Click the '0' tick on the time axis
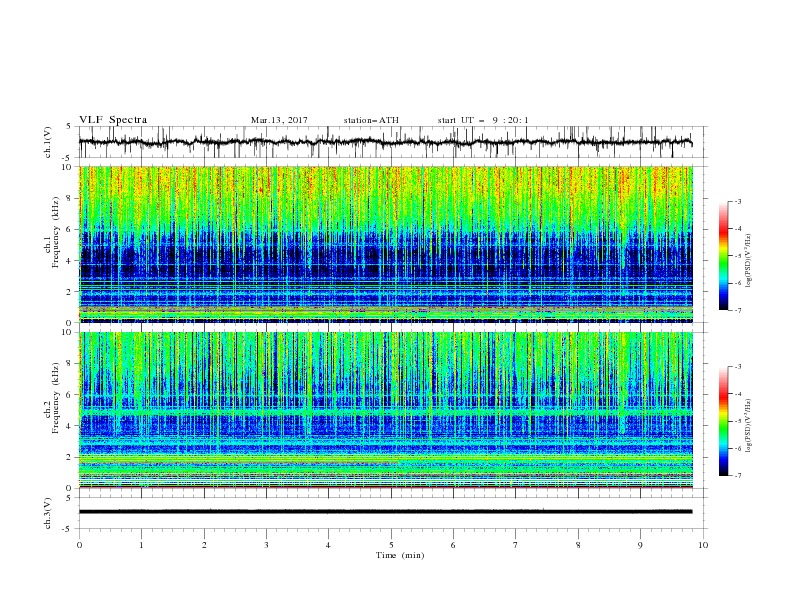This screenshot has height=612, width=792. (x=79, y=545)
